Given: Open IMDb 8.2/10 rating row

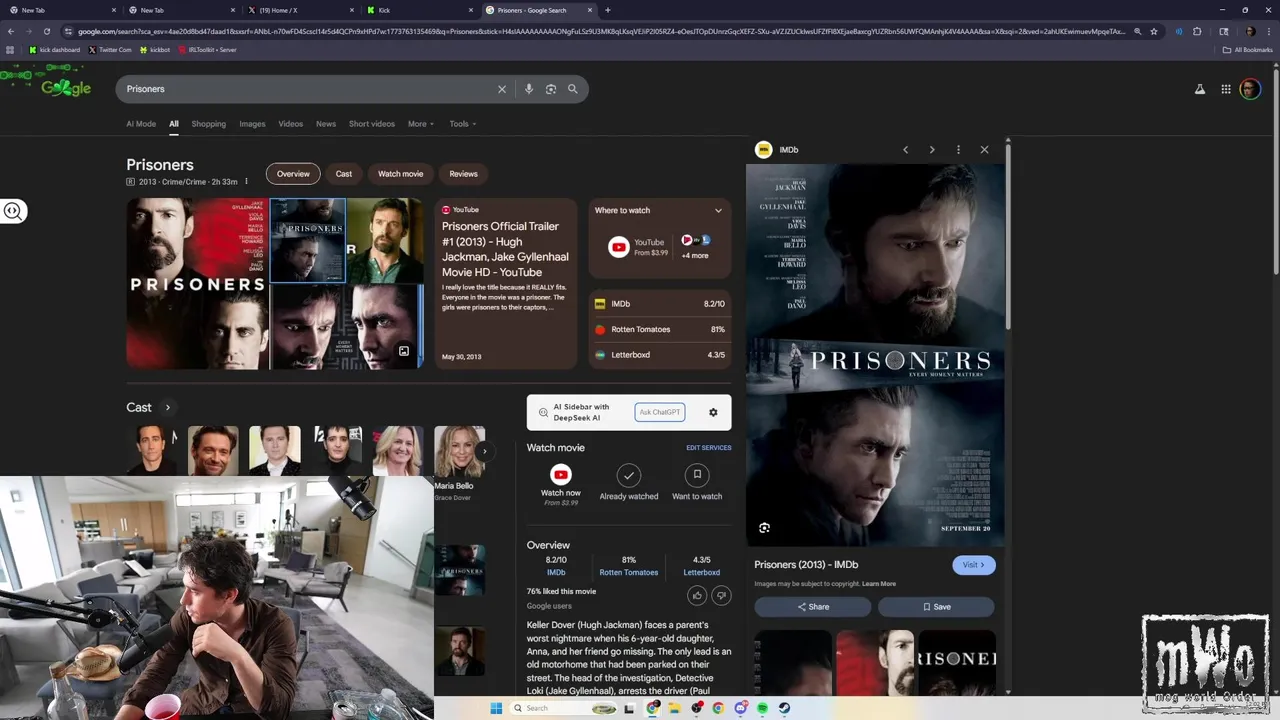Looking at the screenshot, I should [x=660, y=304].
